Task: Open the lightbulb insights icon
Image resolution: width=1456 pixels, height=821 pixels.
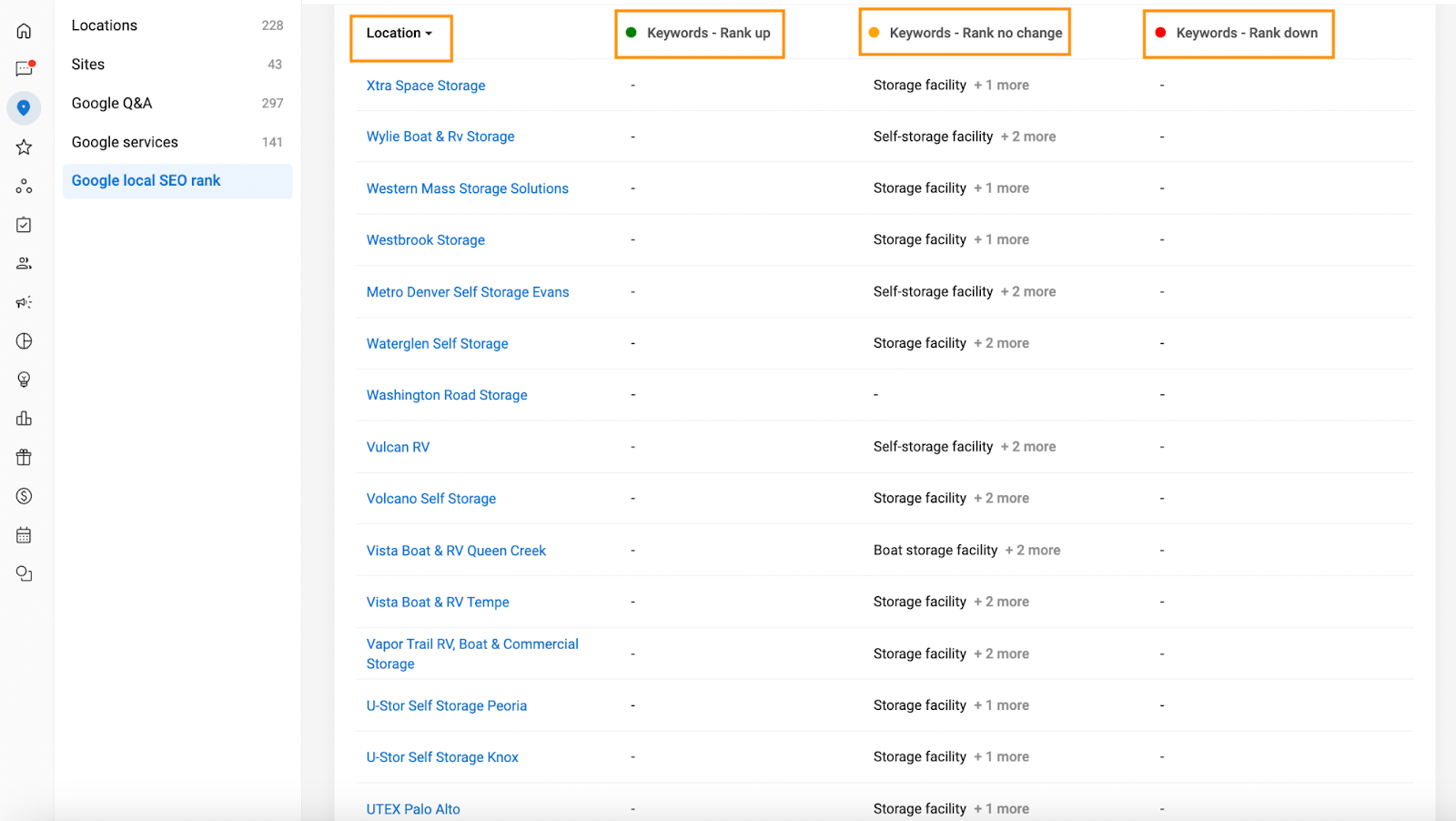Action: (x=24, y=380)
